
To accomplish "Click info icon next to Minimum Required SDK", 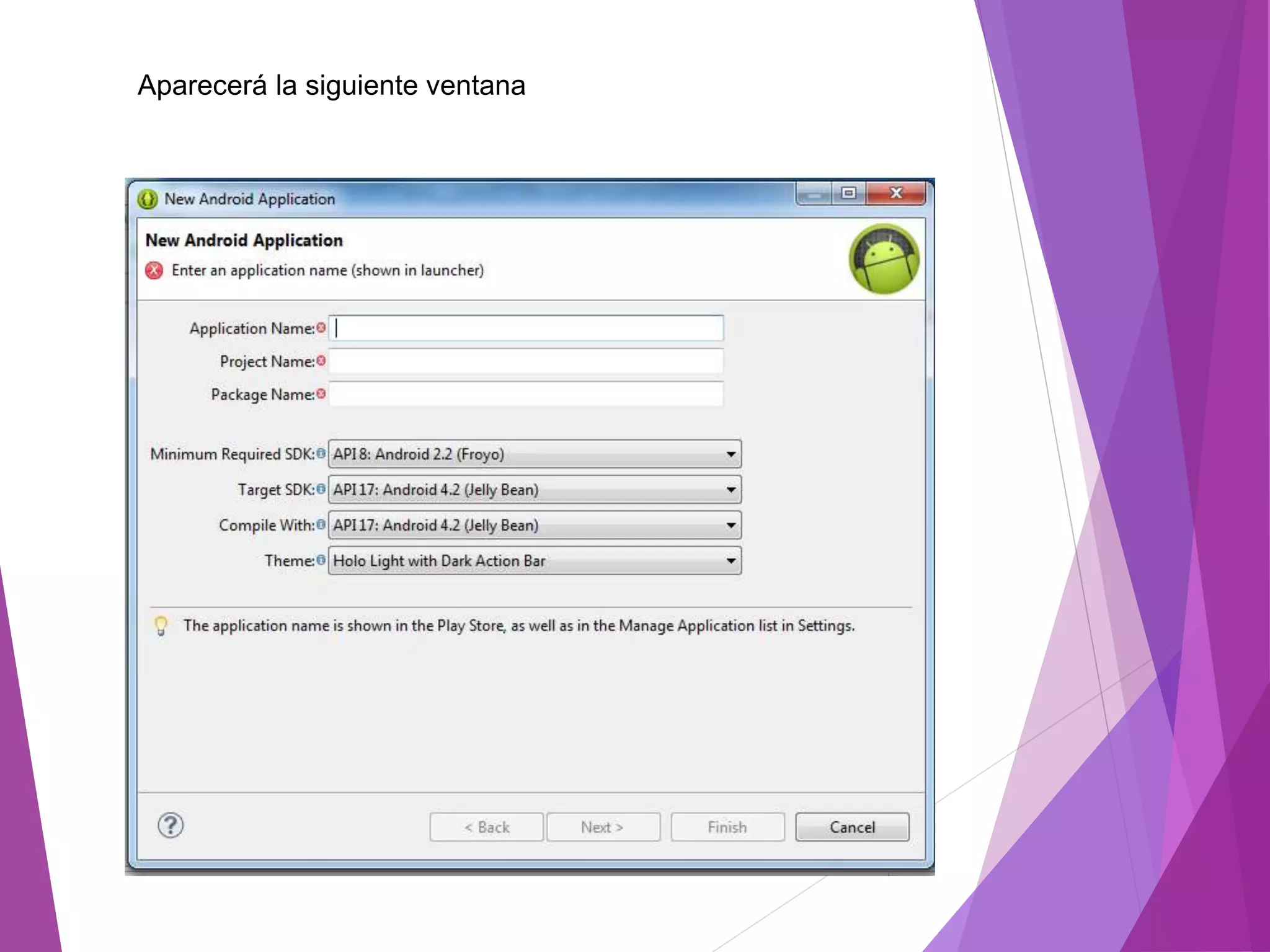I will pos(321,454).
